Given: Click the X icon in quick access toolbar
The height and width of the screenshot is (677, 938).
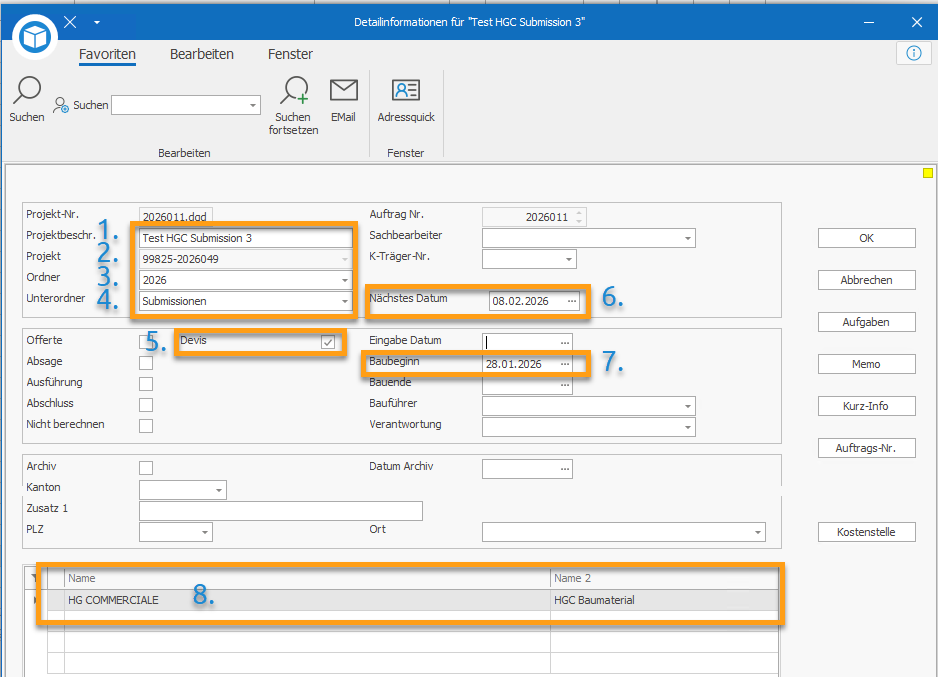Looking at the screenshot, I should tap(70, 22).
